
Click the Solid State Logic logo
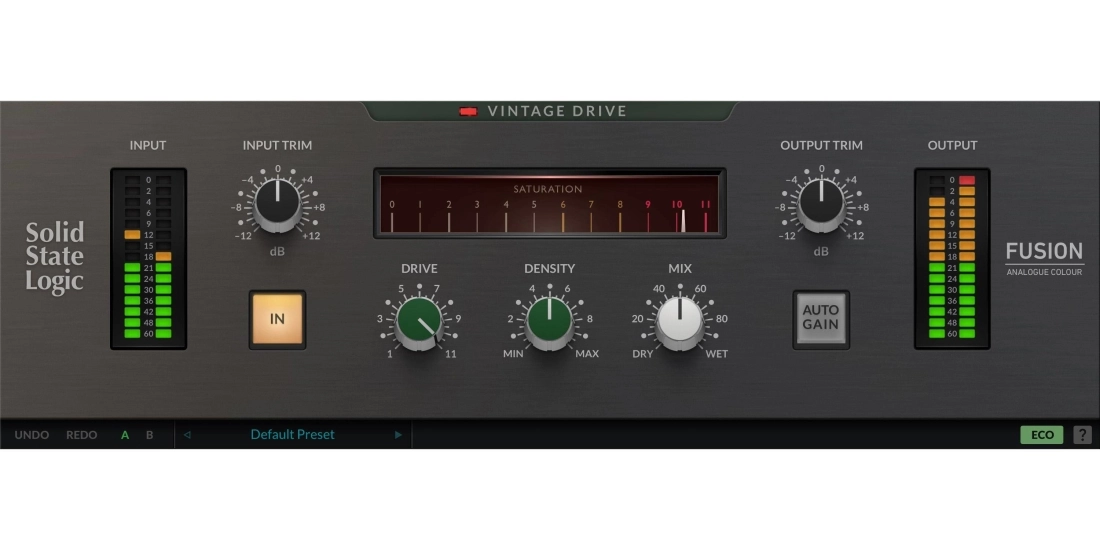point(55,257)
